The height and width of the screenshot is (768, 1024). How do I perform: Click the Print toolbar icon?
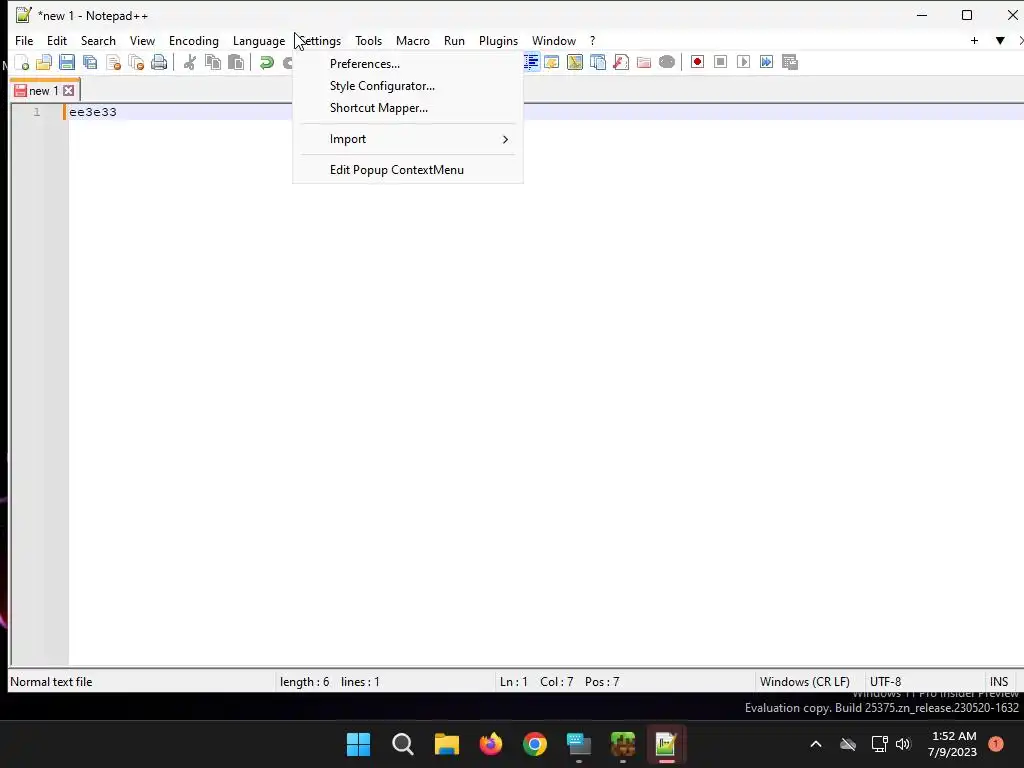pos(159,63)
